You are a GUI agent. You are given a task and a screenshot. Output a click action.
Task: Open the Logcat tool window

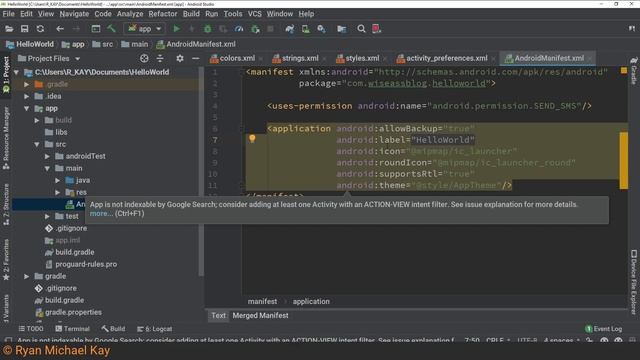[x=154, y=329]
